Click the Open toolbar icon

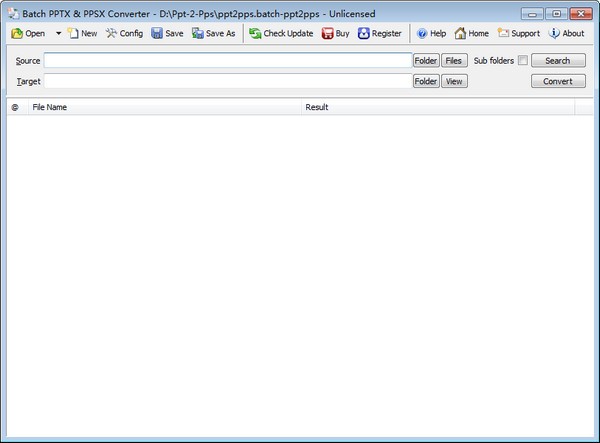(x=17, y=33)
